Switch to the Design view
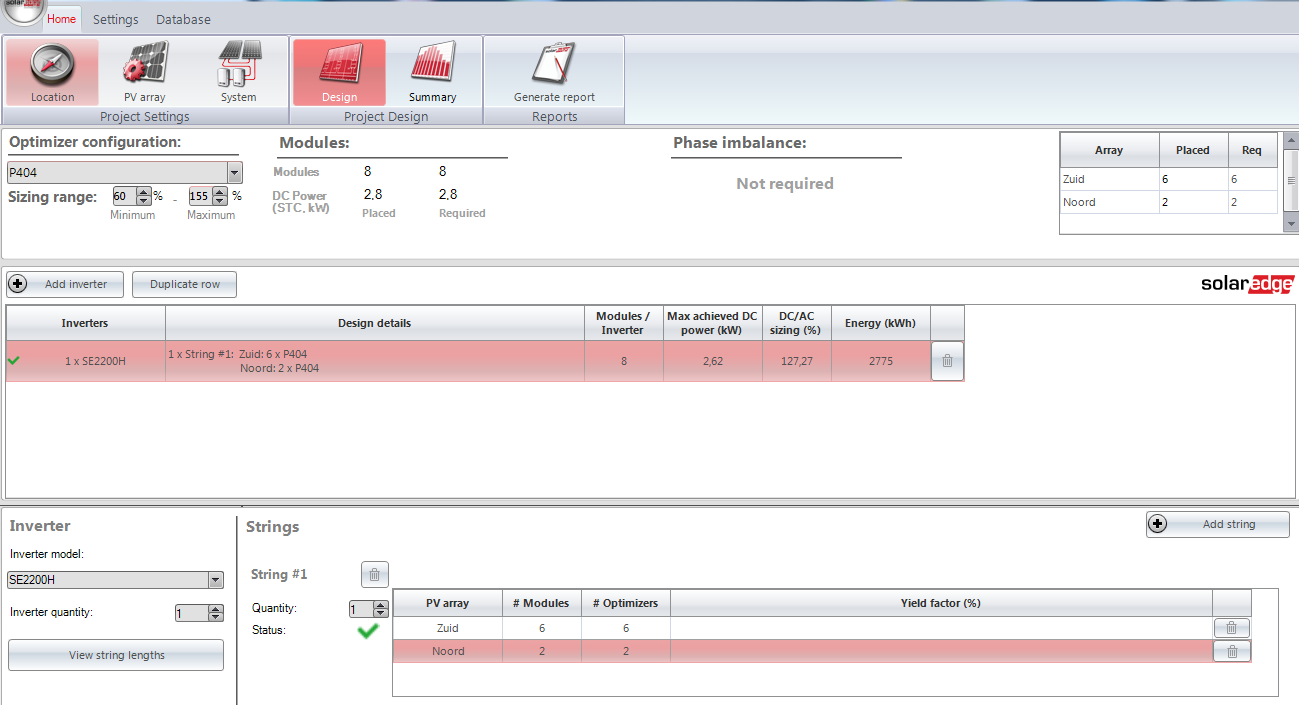1299x705 pixels. click(339, 73)
